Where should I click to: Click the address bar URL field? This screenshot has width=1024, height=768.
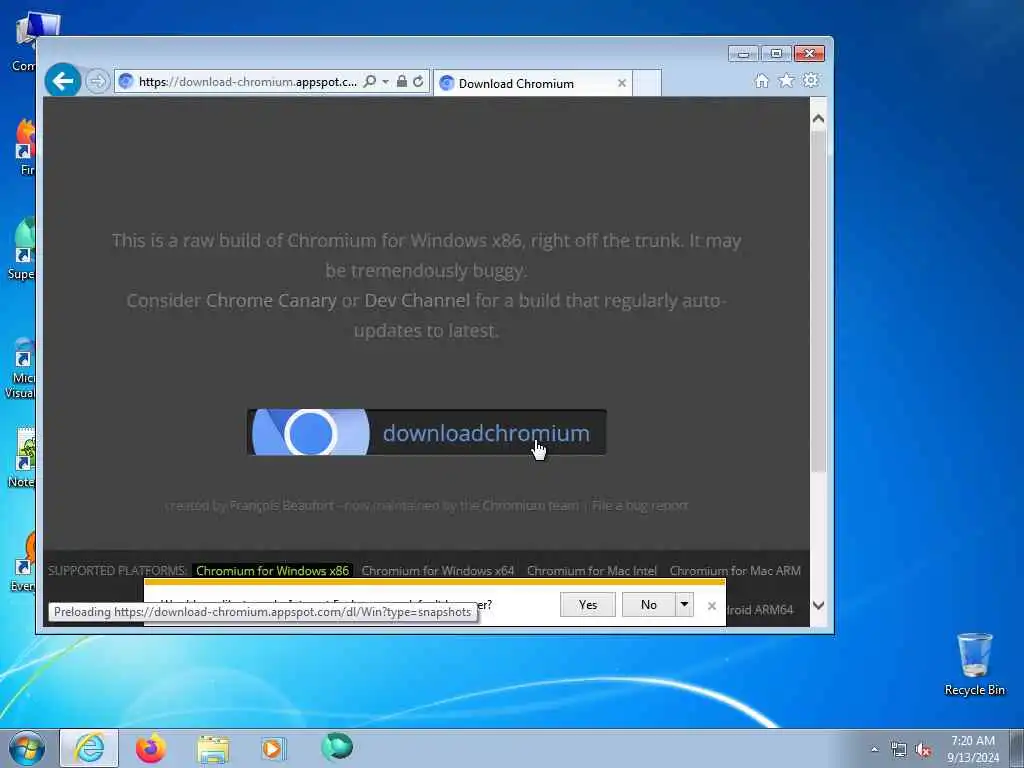(248, 82)
